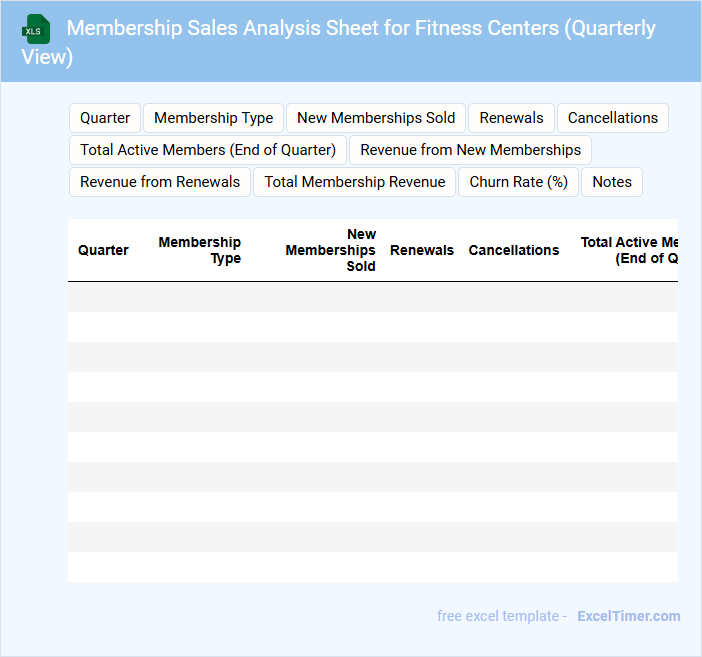702x657 pixels.
Task: Click the Membership Type column header
Action: [200, 250]
